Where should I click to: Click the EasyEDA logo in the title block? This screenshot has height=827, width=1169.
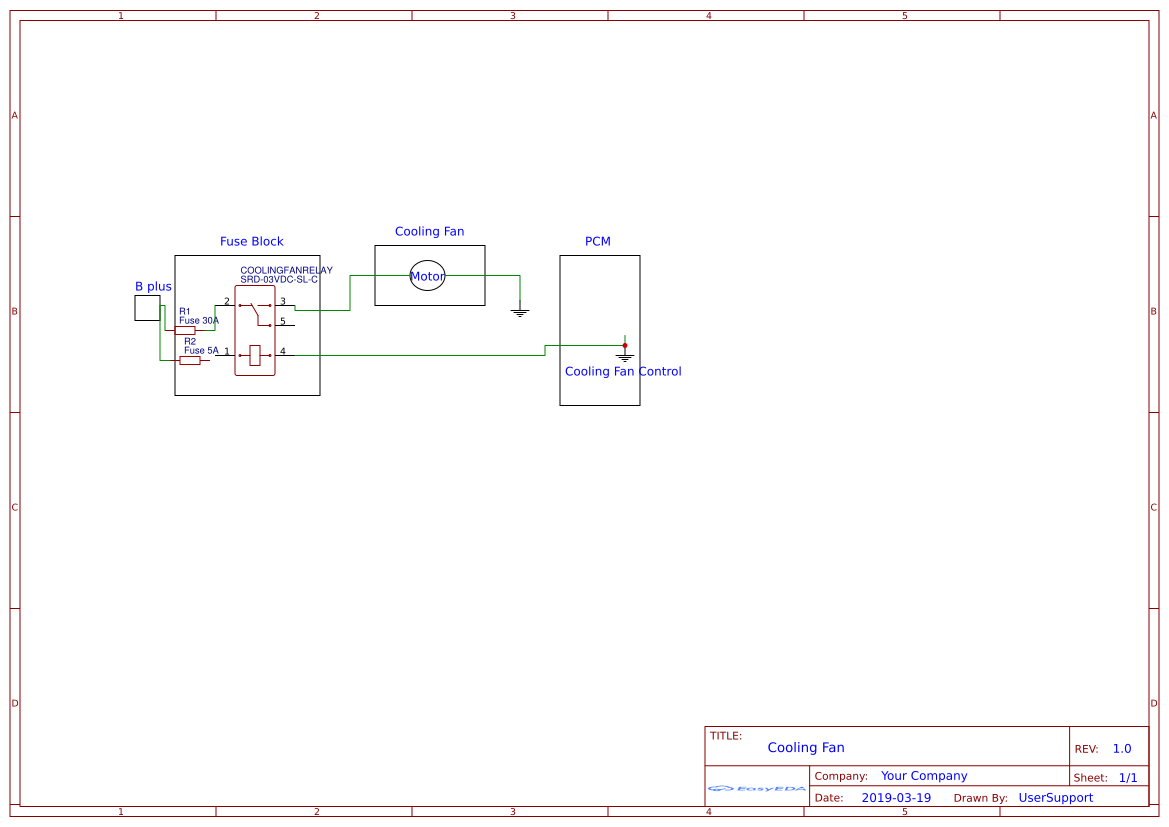pyautogui.click(x=755, y=789)
